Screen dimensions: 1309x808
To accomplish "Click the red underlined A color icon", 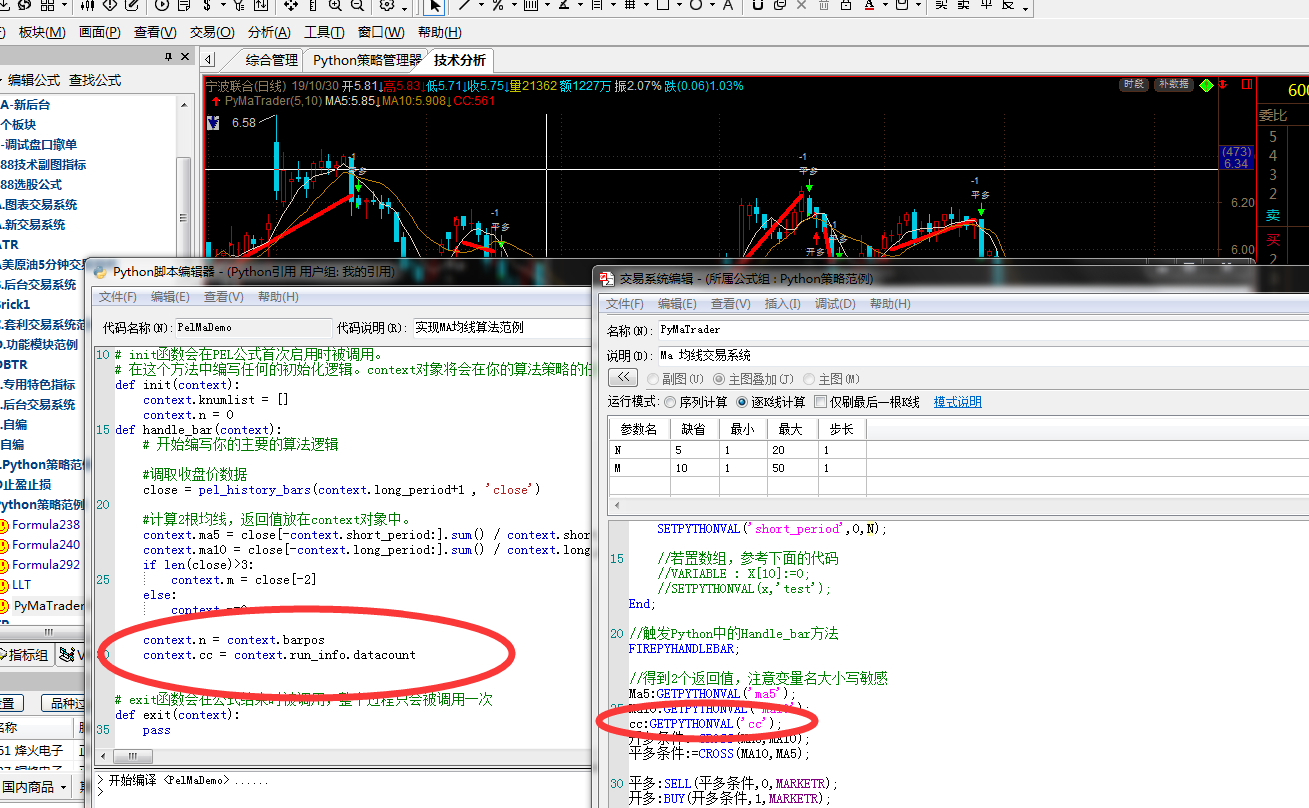I will [x=869, y=5].
